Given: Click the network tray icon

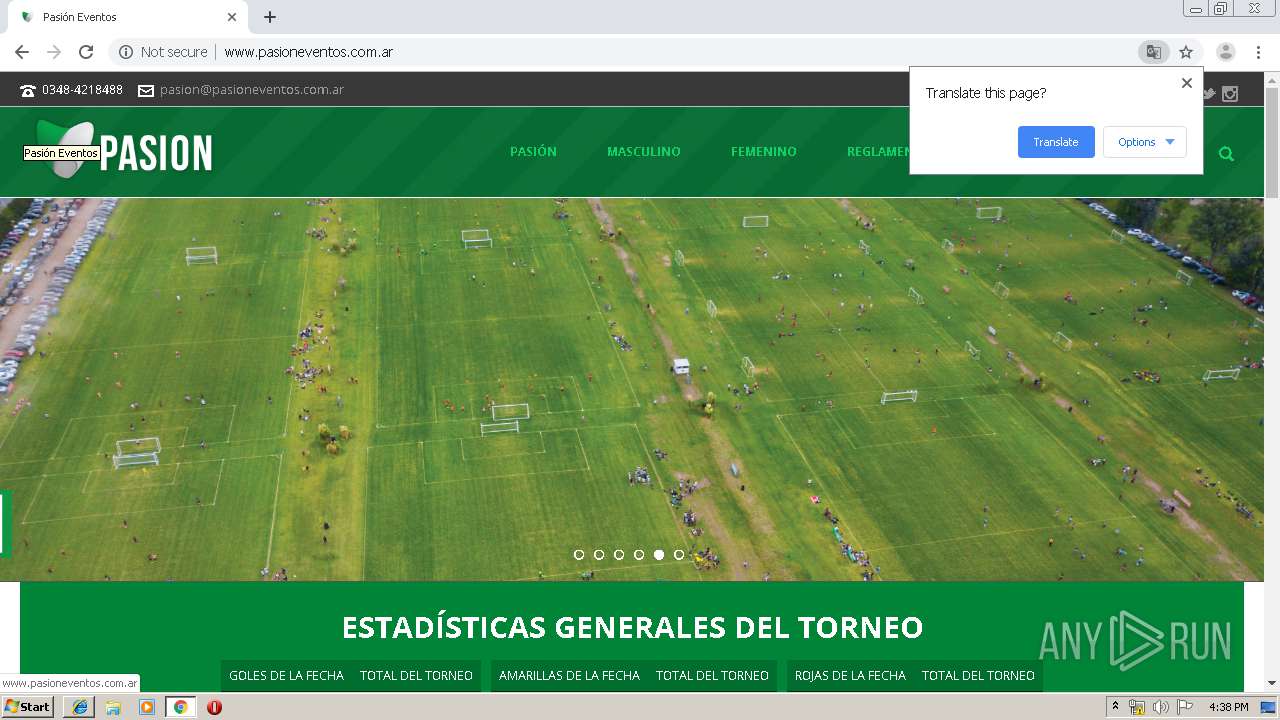Looking at the screenshot, I should tap(1137, 707).
